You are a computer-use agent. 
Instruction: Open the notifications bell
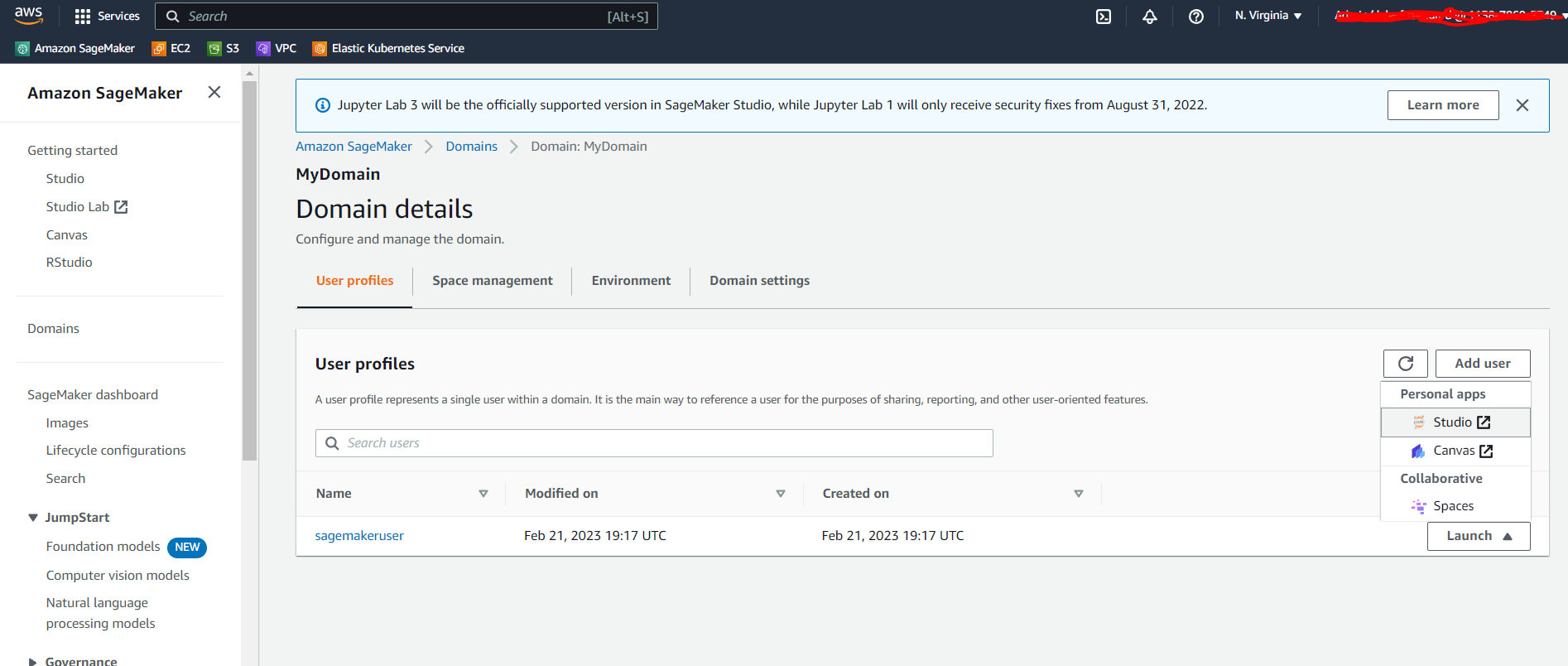coord(1150,16)
